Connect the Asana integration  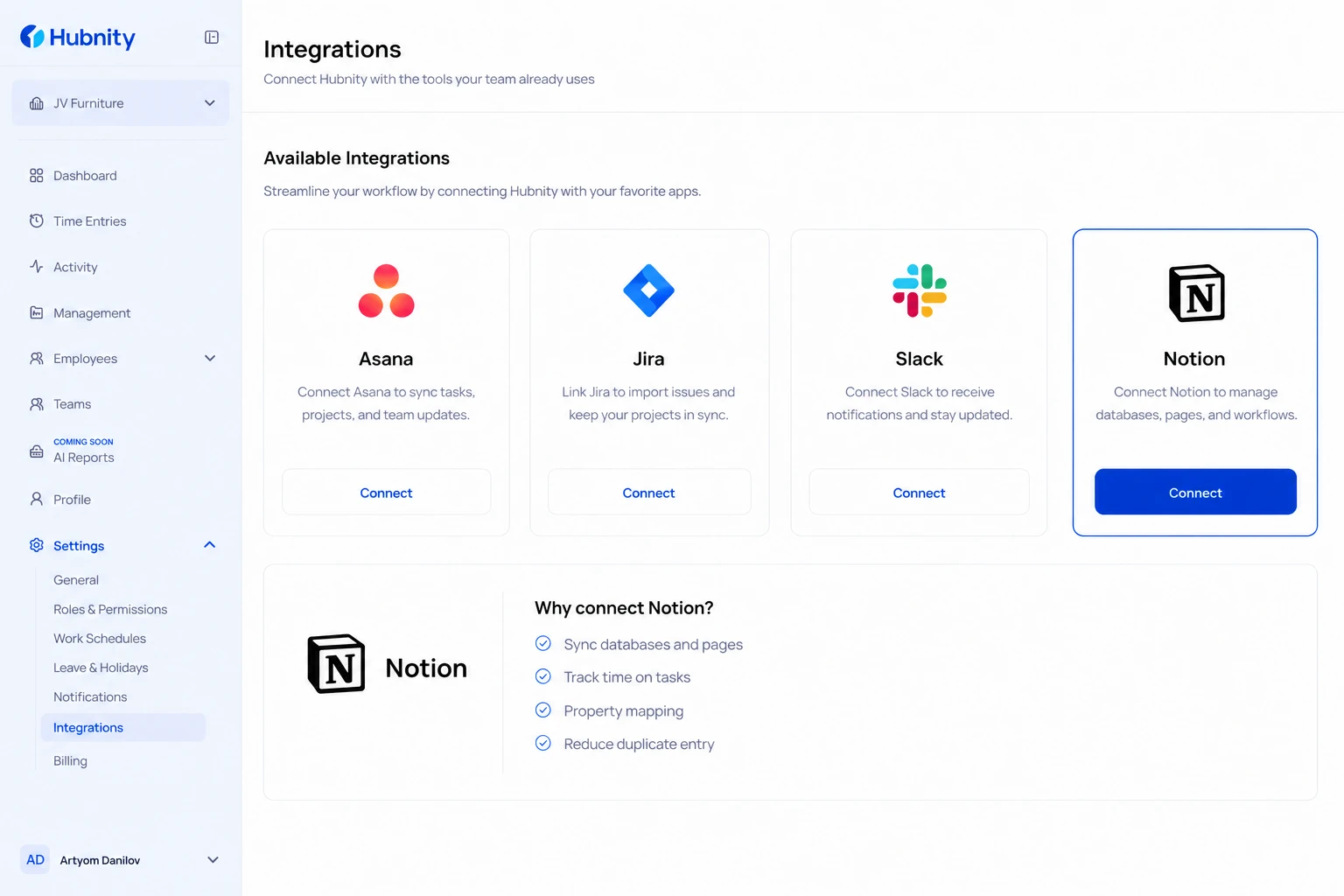(386, 493)
